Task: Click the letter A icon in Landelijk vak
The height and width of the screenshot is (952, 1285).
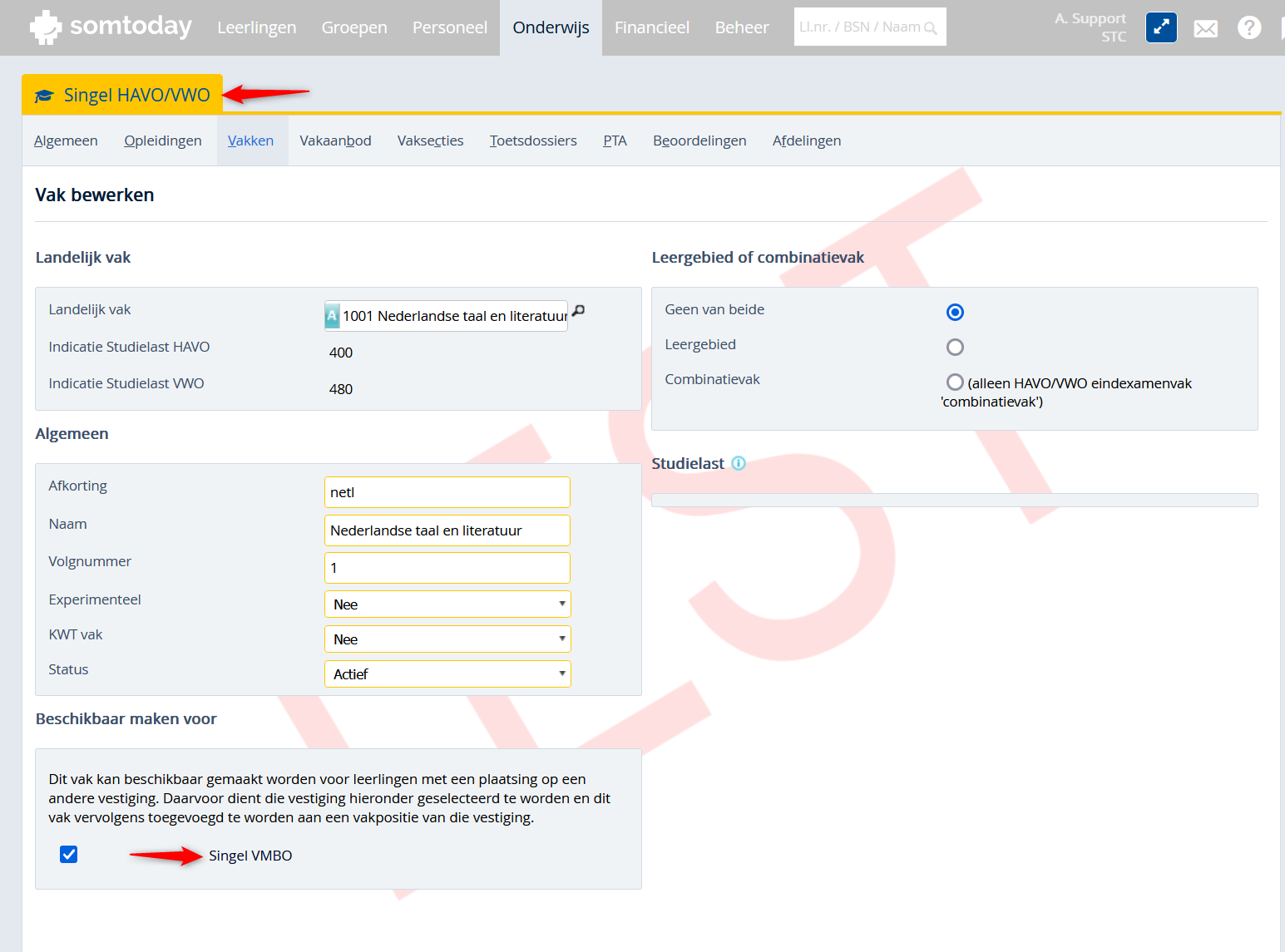Action: [x=333, y=316]
